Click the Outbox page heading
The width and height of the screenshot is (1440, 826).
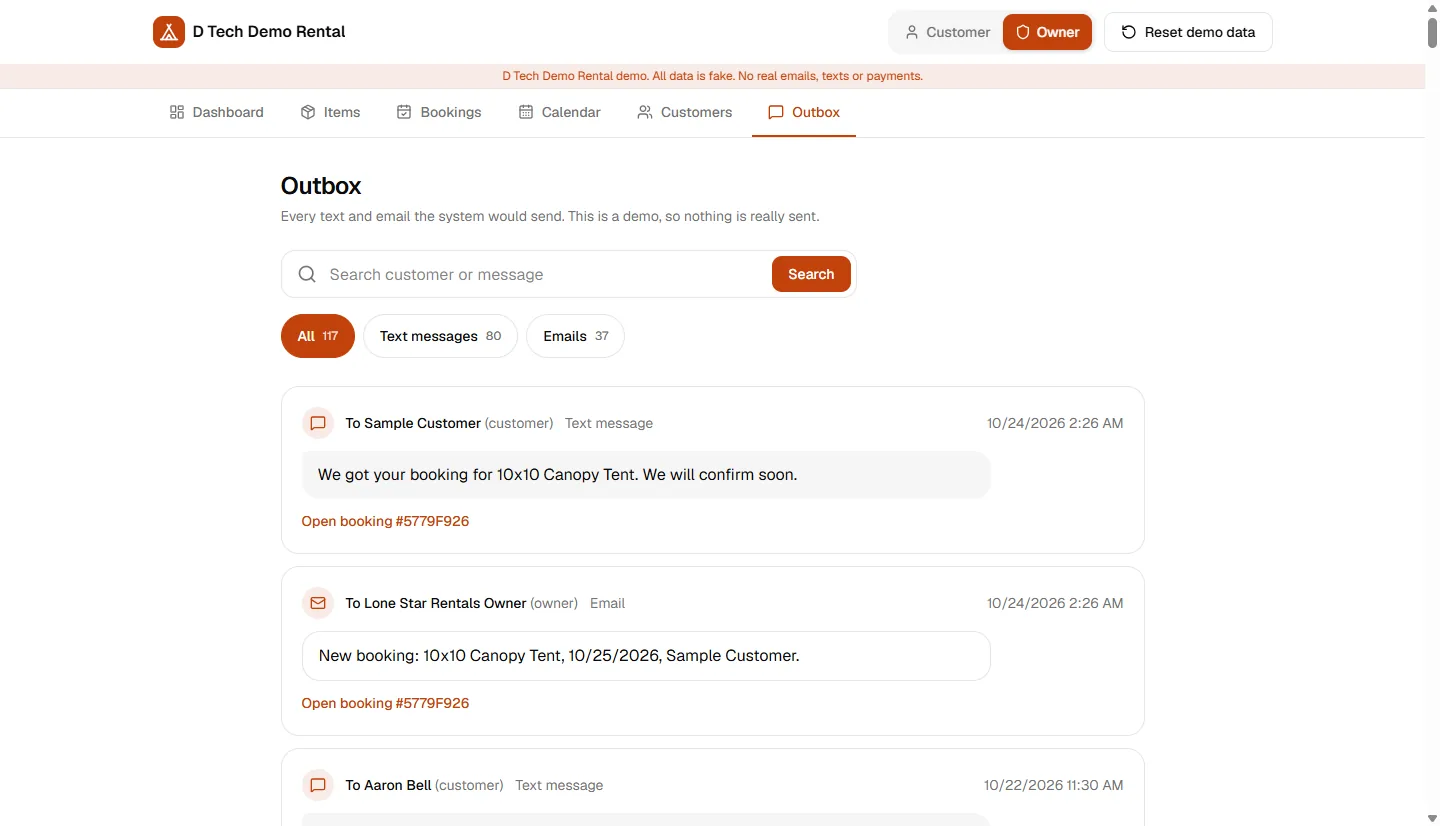click(x=321, y=186)
